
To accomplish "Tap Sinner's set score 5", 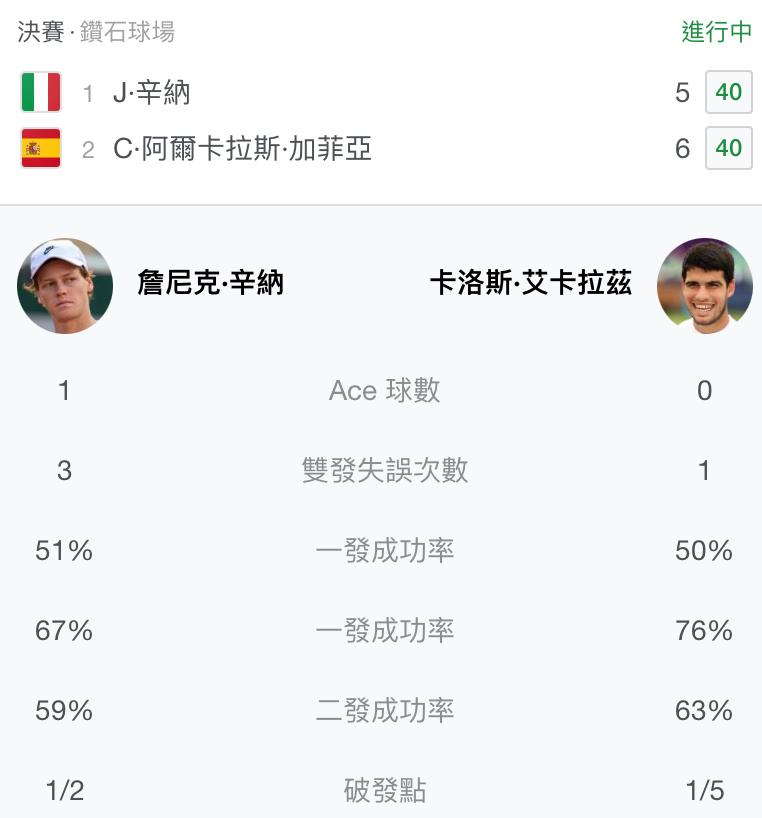I will (x=682, y=93).
